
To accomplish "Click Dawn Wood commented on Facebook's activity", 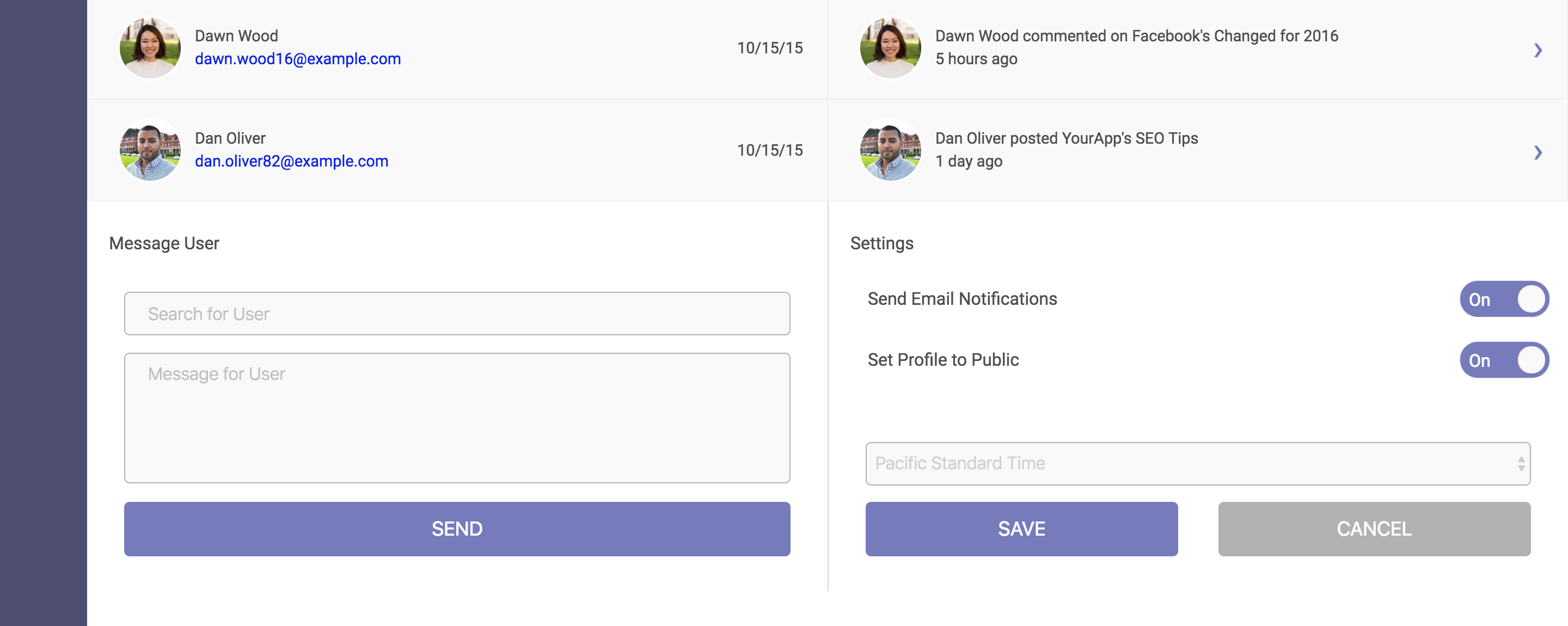I will coord(1136,36).
